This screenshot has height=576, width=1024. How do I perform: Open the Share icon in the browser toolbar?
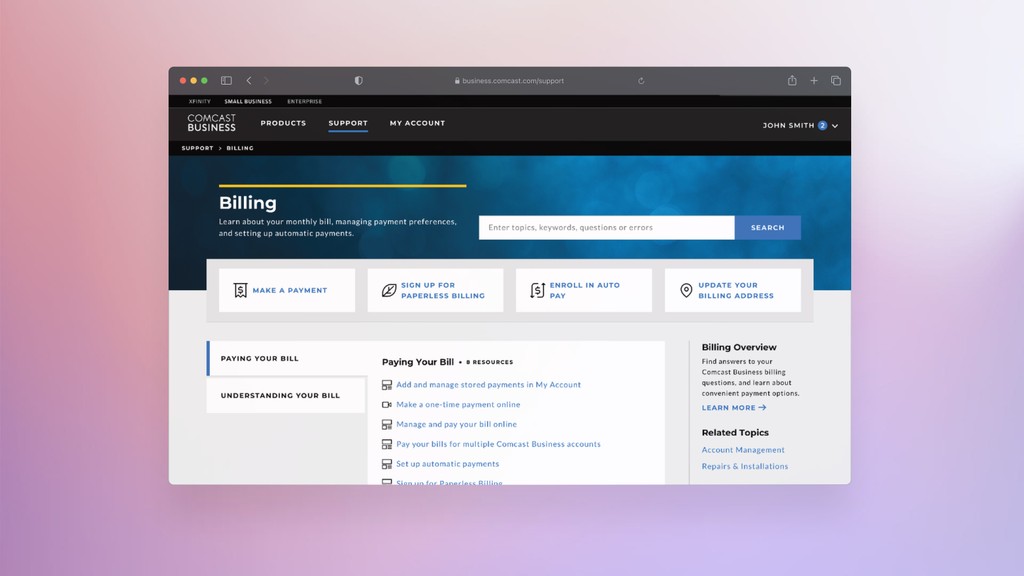click(792, 80)
